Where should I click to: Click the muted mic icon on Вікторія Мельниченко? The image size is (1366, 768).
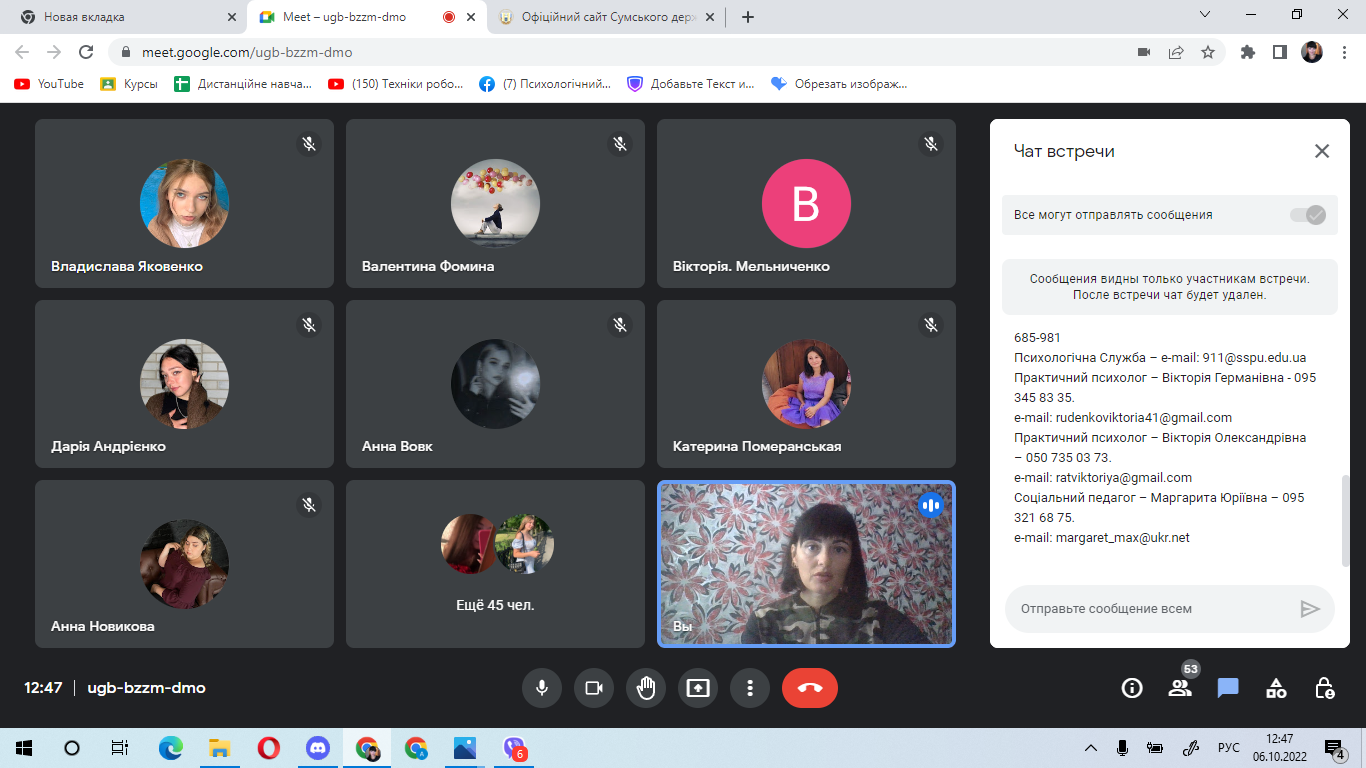point(931,144)
